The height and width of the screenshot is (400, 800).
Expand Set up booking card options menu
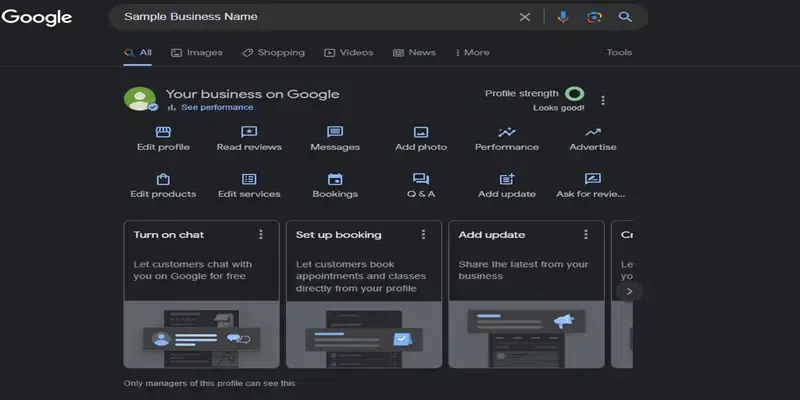tap(423, 235)
